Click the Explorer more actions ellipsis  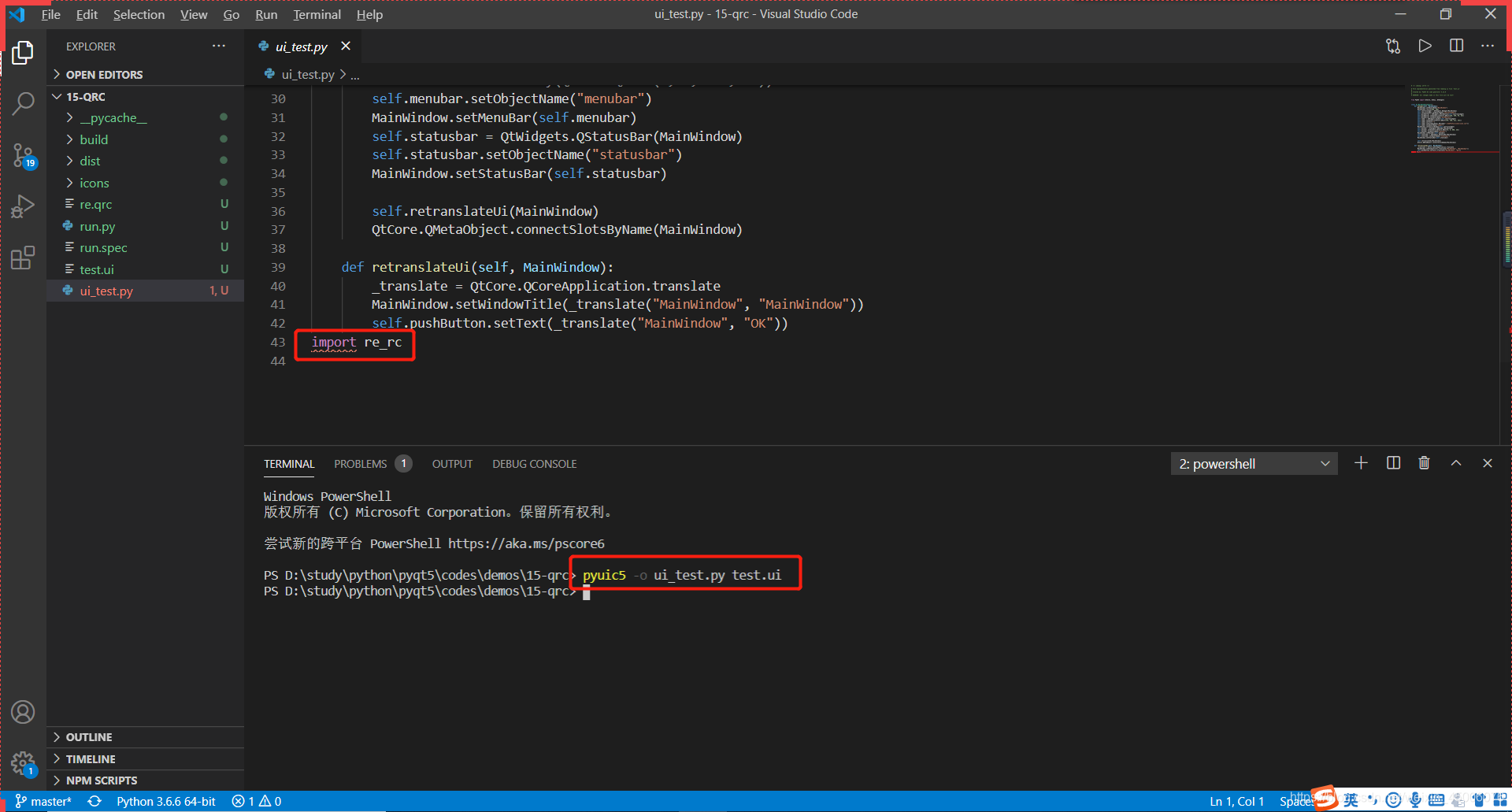coord(219,46)
